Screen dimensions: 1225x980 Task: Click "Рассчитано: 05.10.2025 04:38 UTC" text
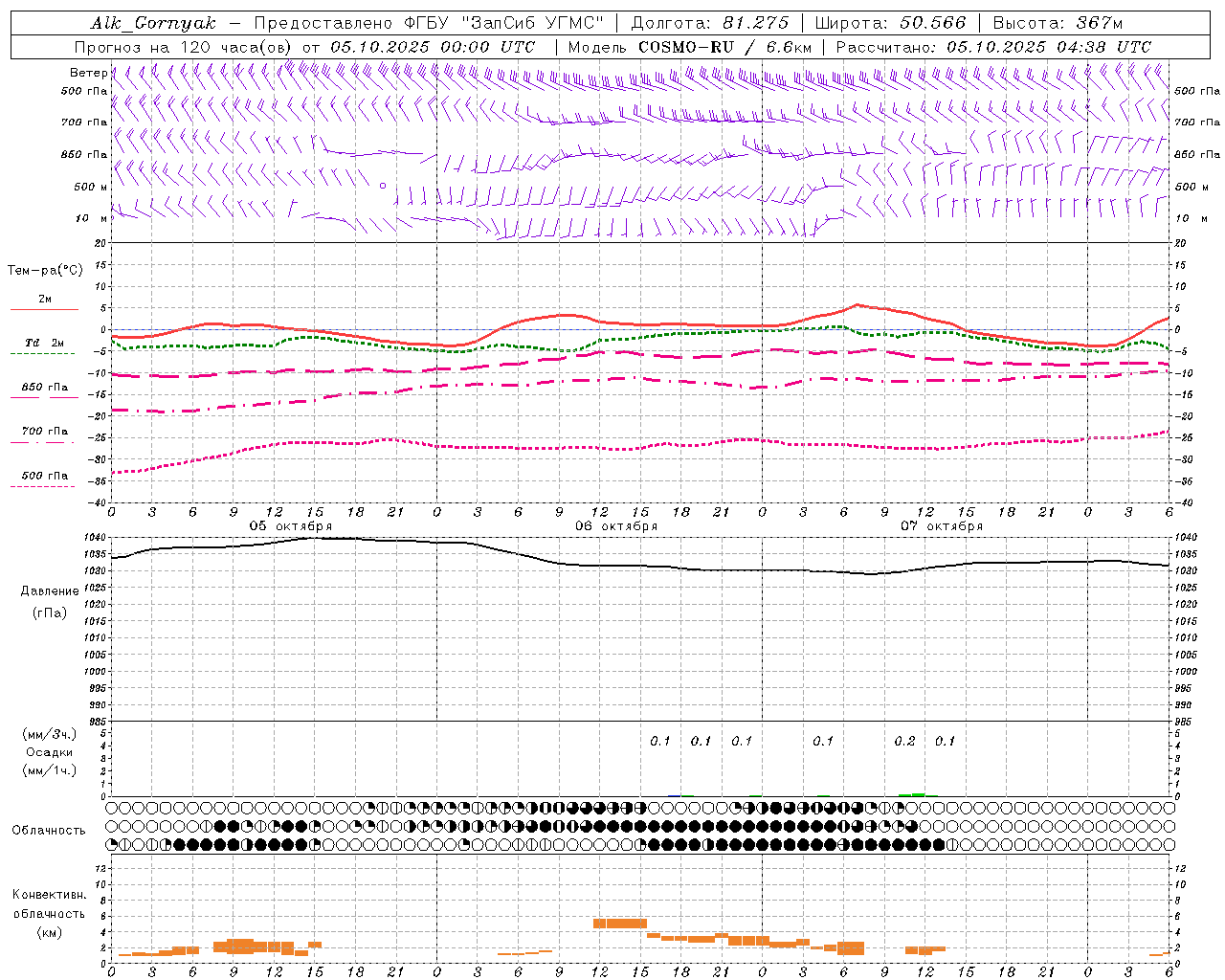click(993, 47)
